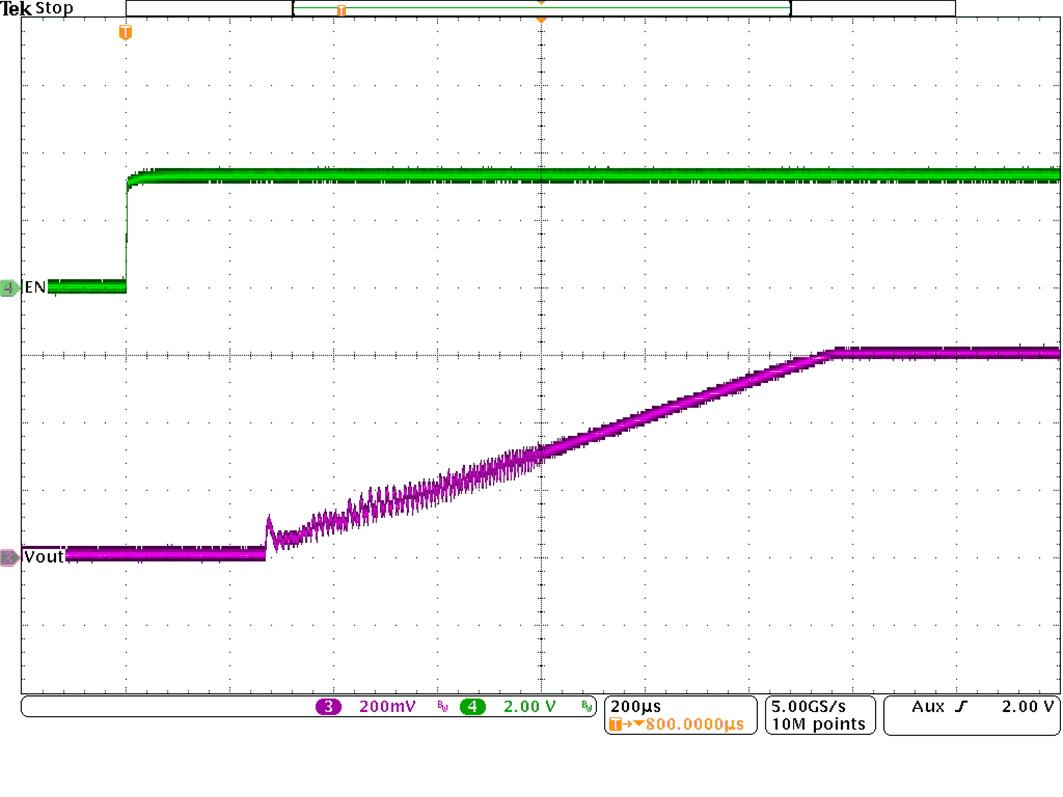Click the Tek logo

point(17,7)
